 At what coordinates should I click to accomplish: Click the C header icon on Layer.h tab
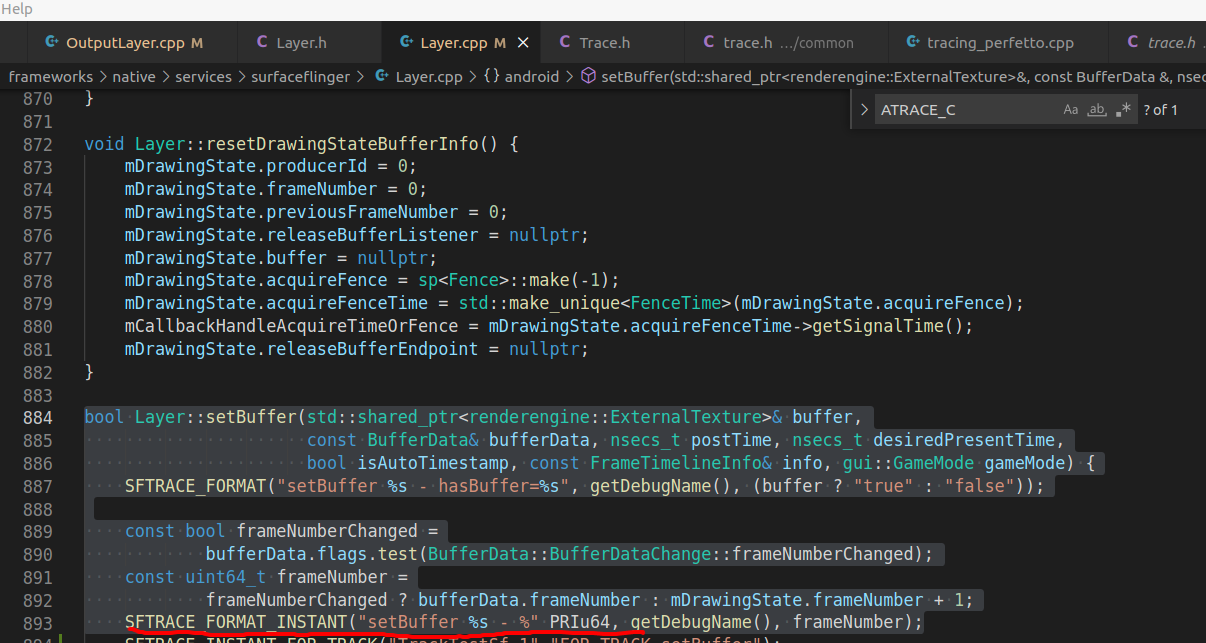pyautogui.click(x=262, y=43)
